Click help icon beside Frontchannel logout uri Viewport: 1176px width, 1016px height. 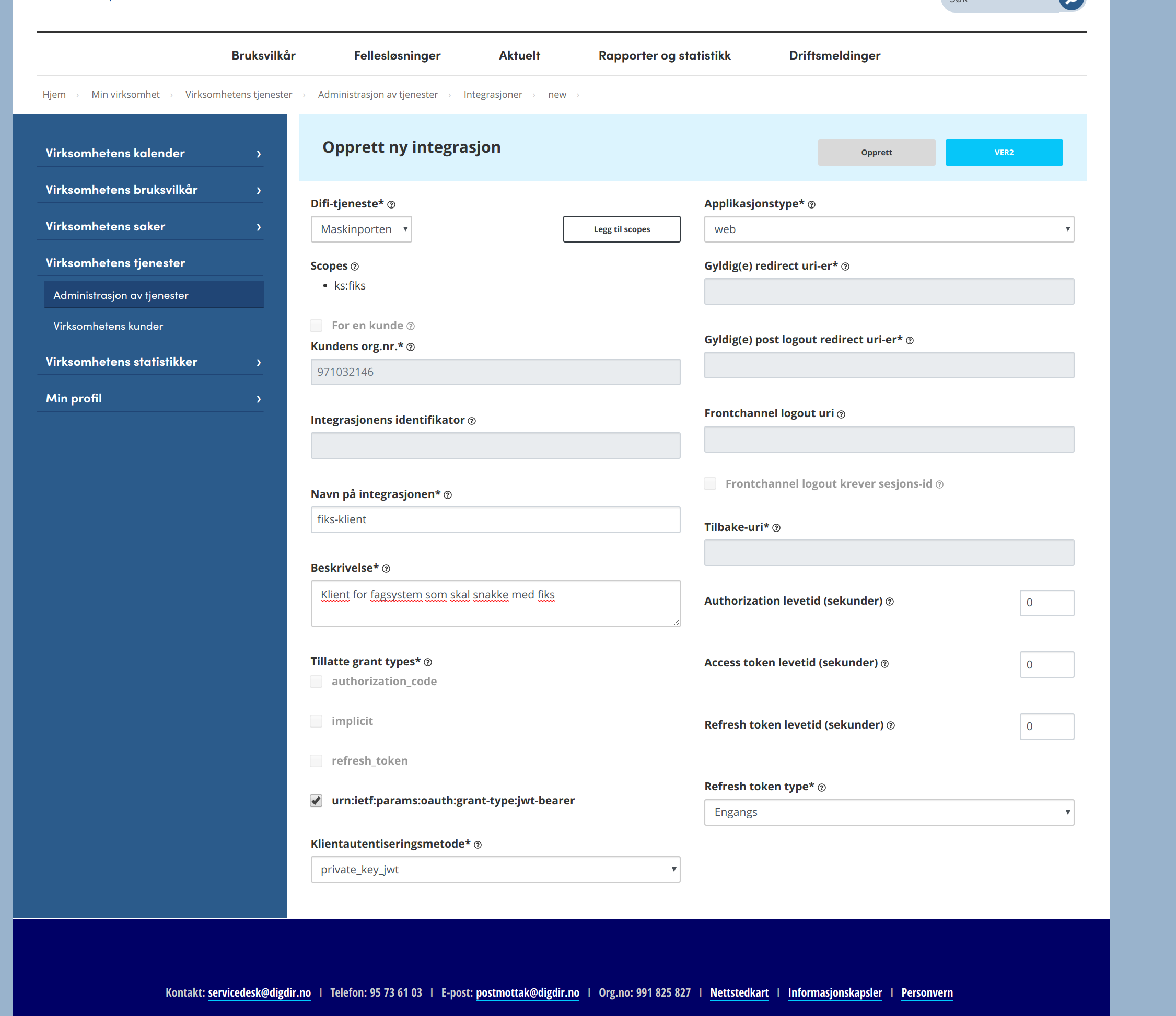[841, 414]
